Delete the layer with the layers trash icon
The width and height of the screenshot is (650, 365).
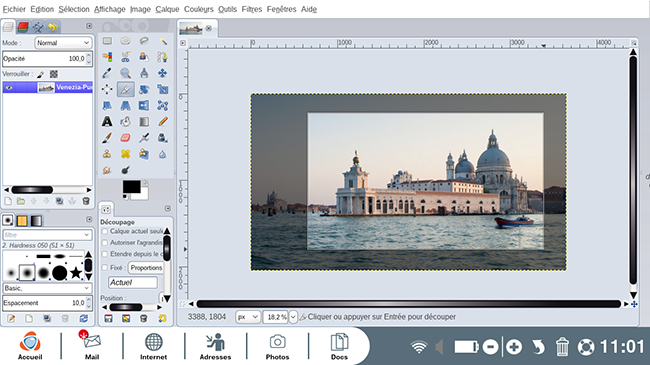tap(86, 201)
